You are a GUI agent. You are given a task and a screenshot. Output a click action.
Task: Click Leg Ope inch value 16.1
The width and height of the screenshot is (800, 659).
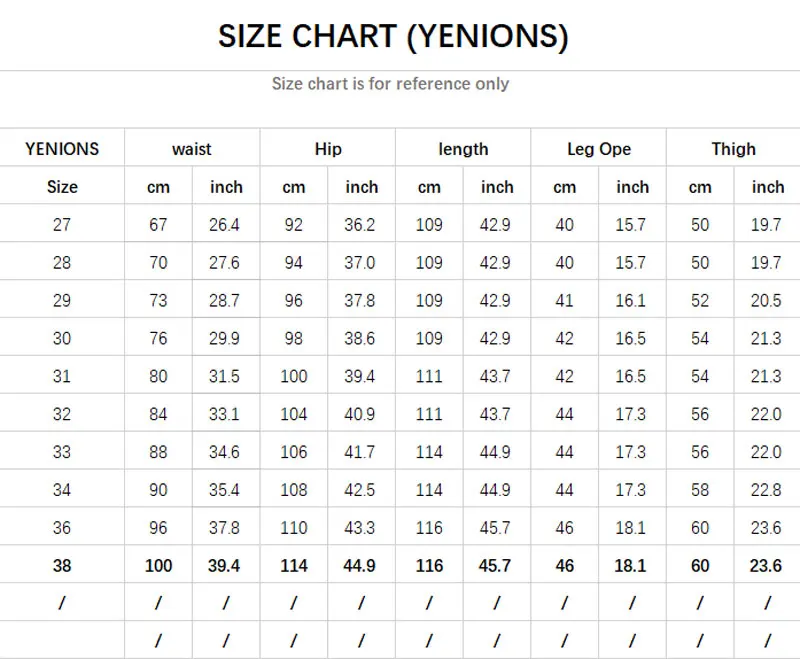pos(631,301)
